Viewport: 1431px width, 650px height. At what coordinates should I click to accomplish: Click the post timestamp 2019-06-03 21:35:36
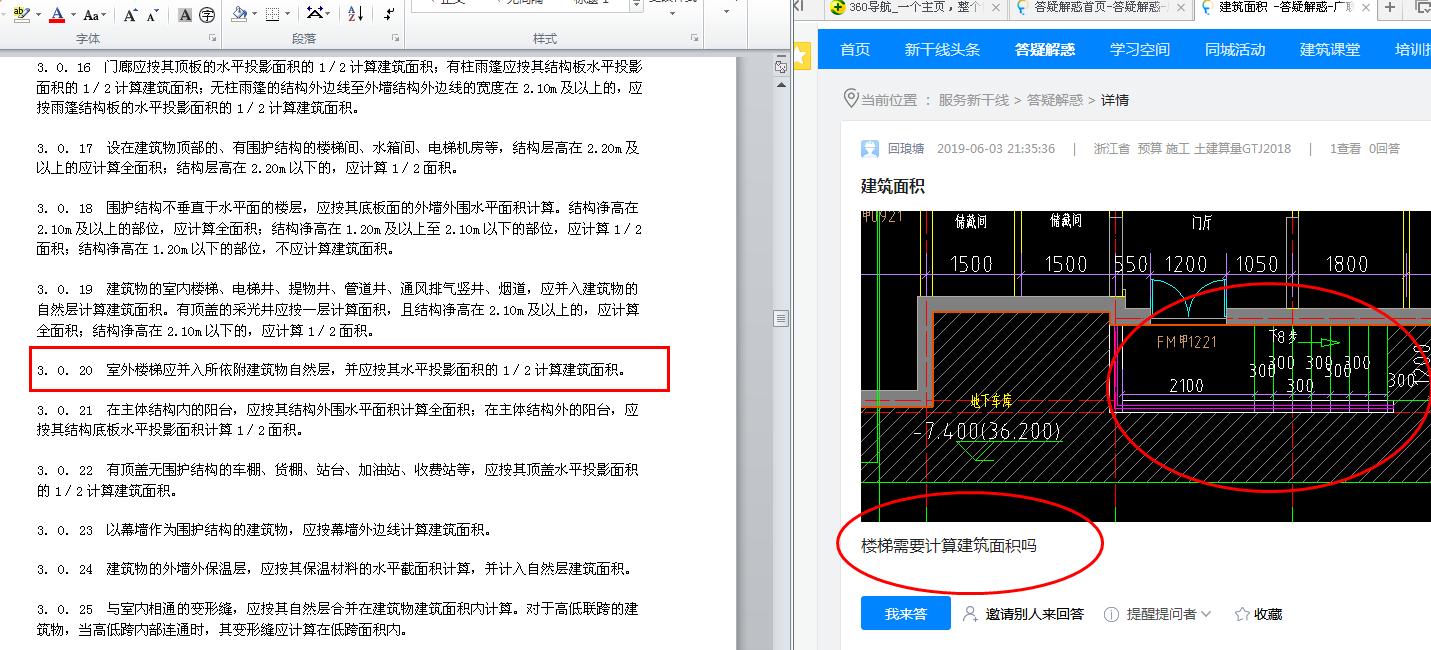tap(996, 148)
